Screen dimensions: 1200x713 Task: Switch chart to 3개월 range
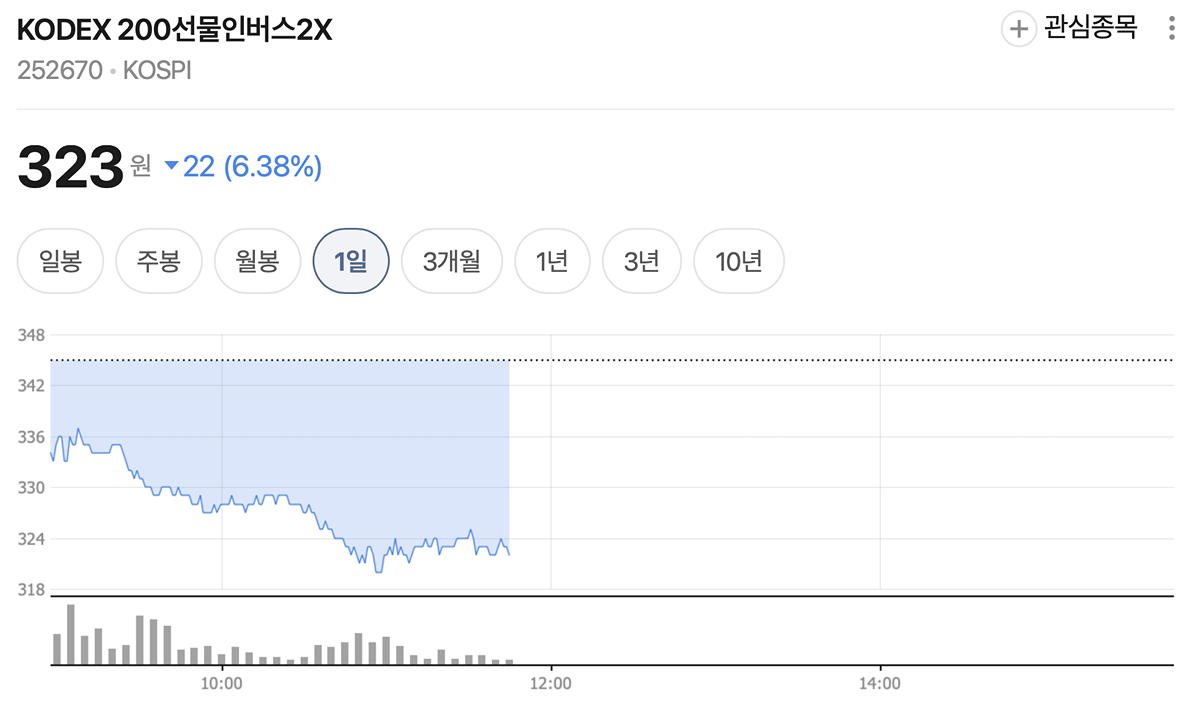click(451, 262)
